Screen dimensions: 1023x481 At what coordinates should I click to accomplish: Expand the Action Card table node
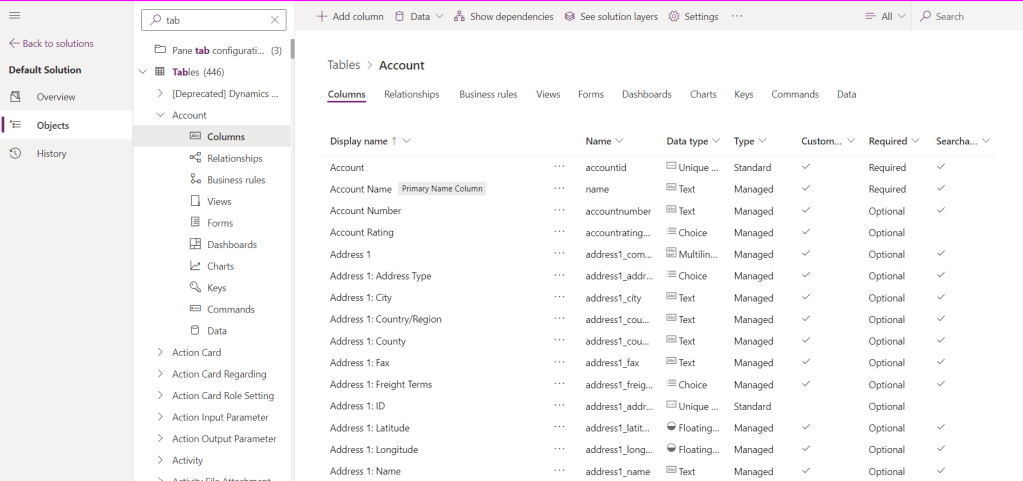[161, 352]
